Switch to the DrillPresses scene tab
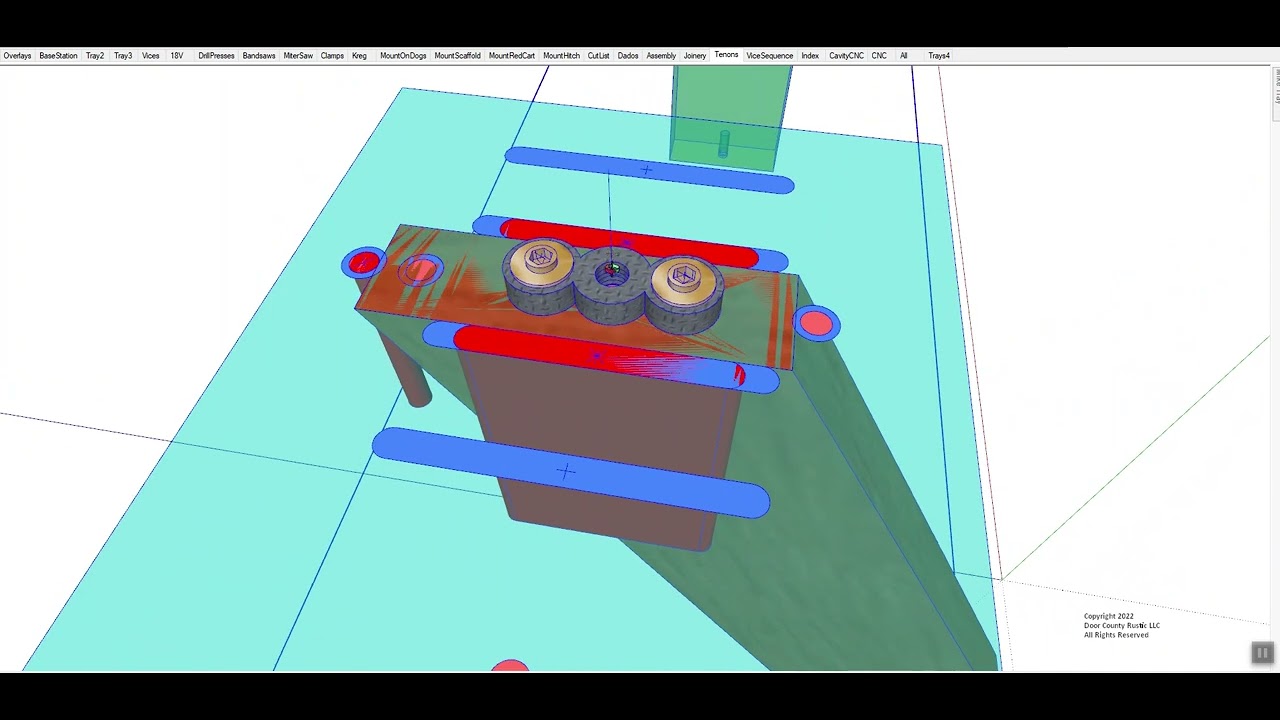 pyautogui.click(x=216, y=56)
